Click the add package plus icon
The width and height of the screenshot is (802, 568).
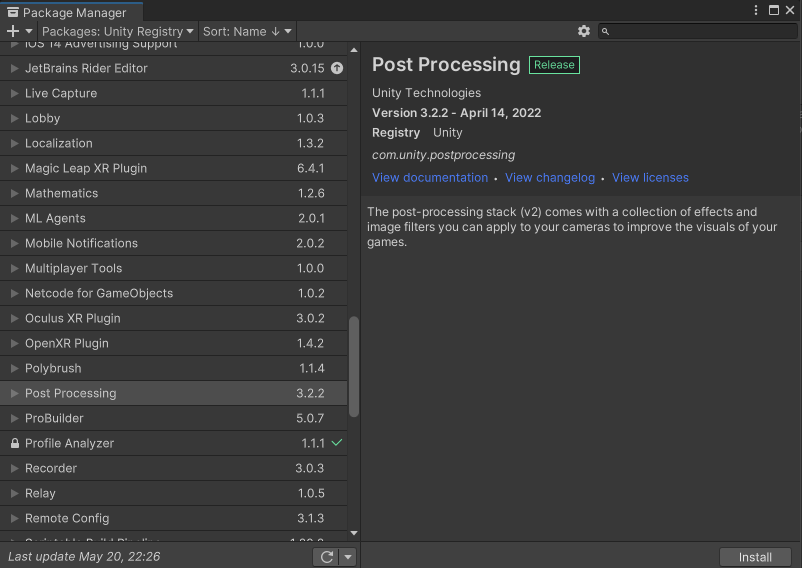click(13, 31)
